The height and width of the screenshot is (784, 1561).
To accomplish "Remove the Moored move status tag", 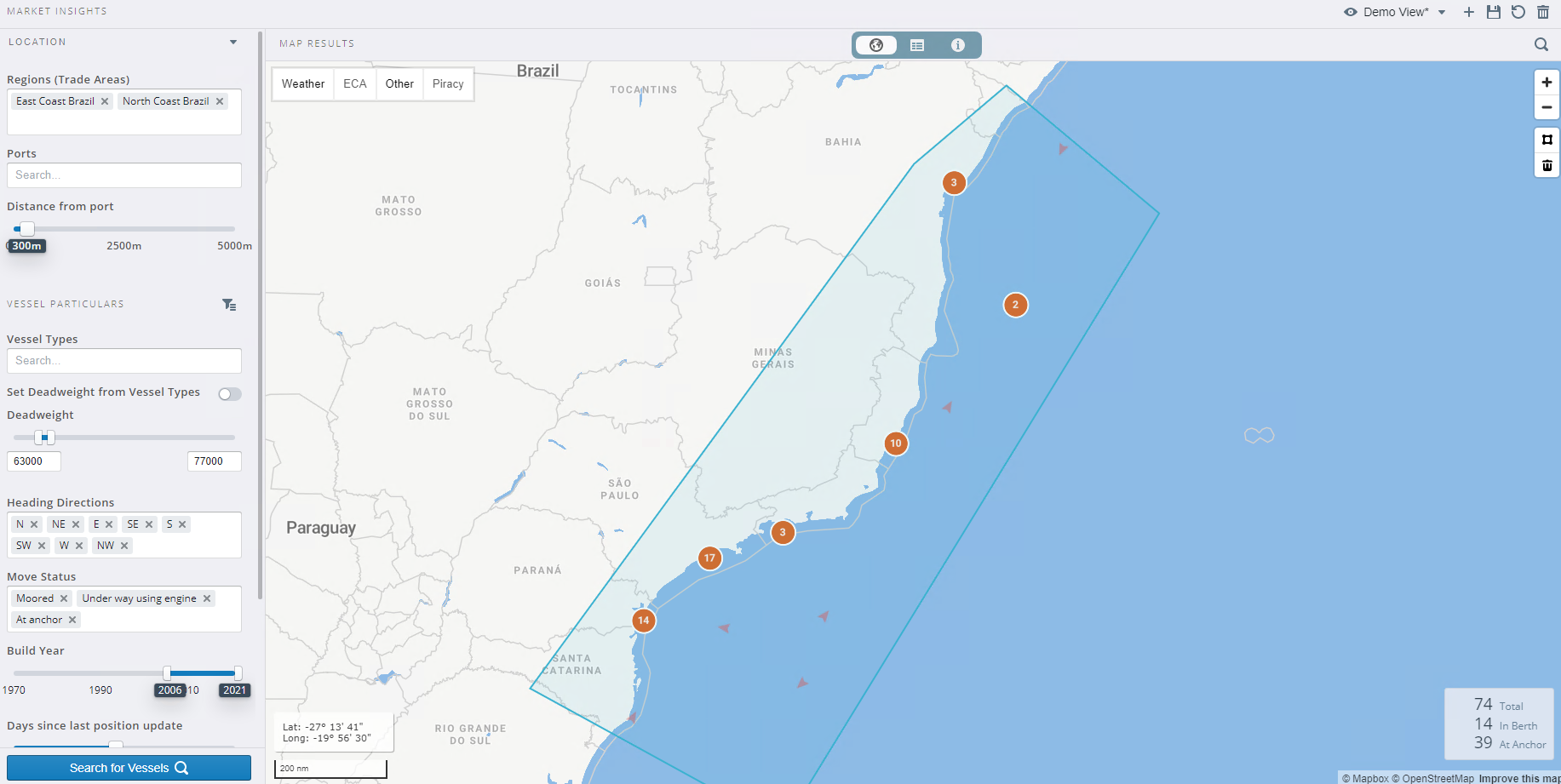I will click(64, 598).
